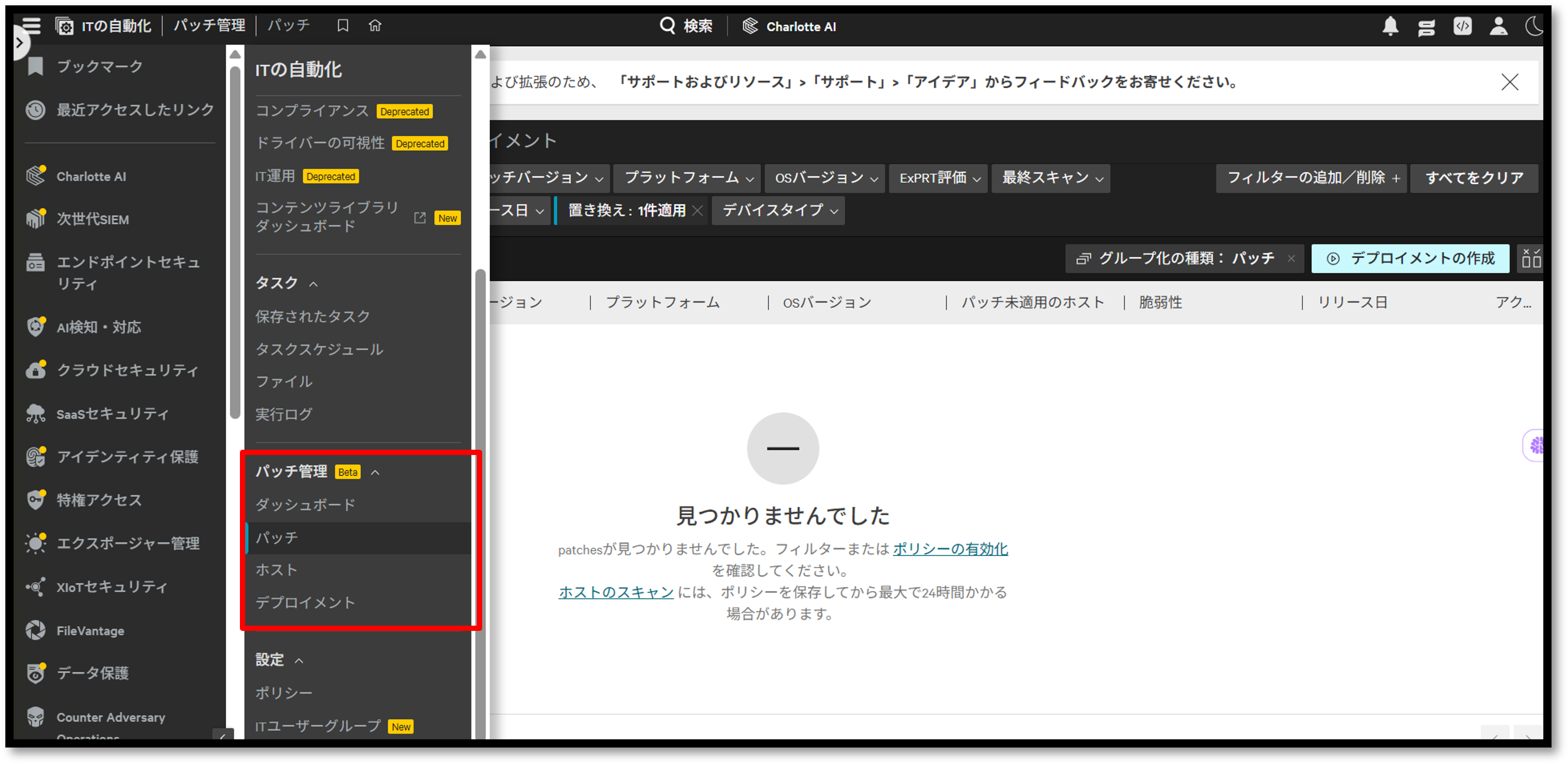Open ファイル under タスク

(284, 381)
